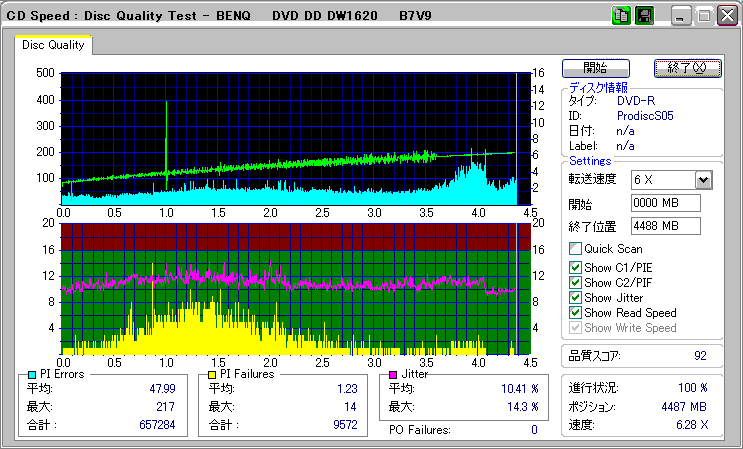Click the PI Errors maximum 217
The height and width of the screenshot is (449, 743).
point(165,406)
